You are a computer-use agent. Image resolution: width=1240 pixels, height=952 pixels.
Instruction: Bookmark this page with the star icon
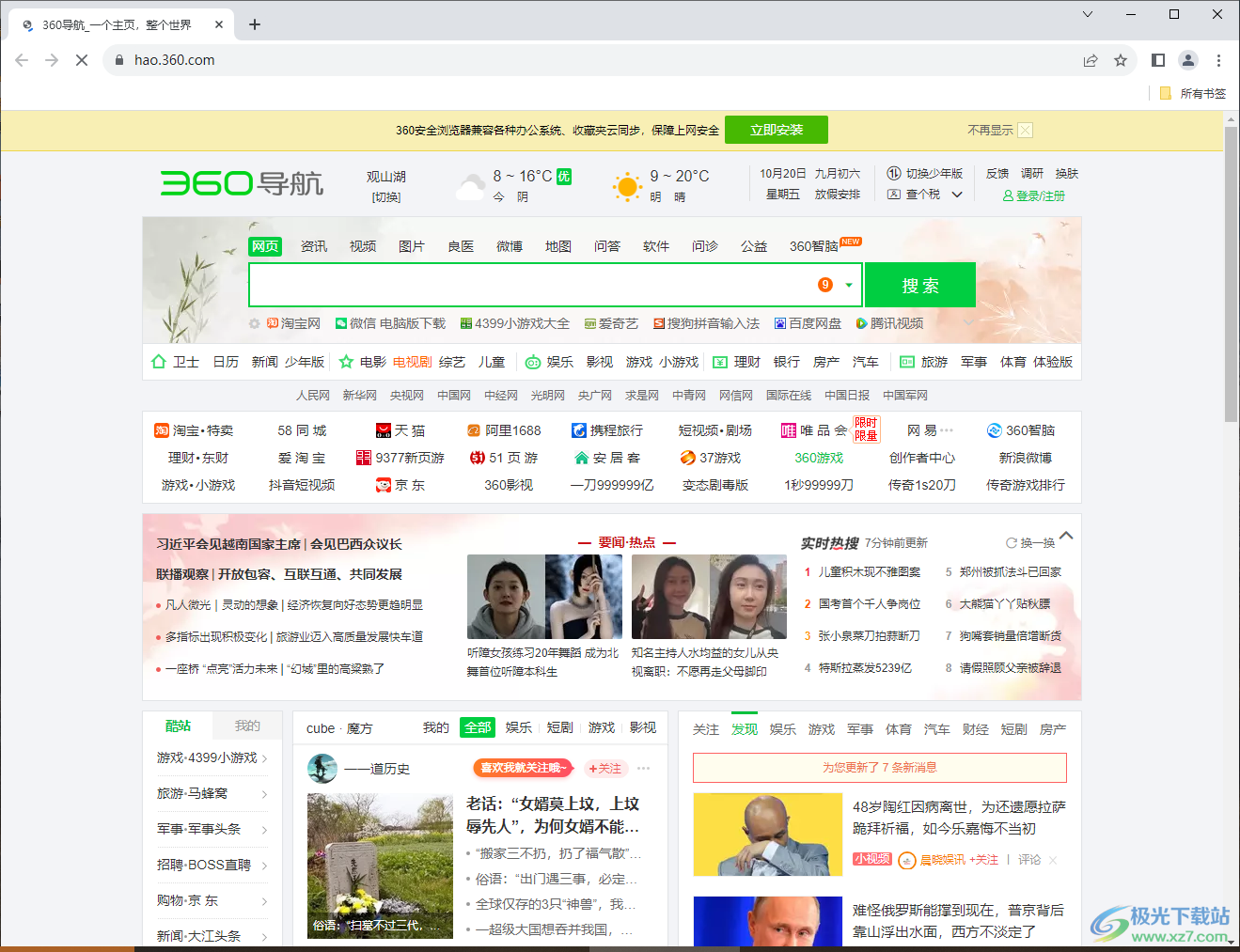point(1121,60)
